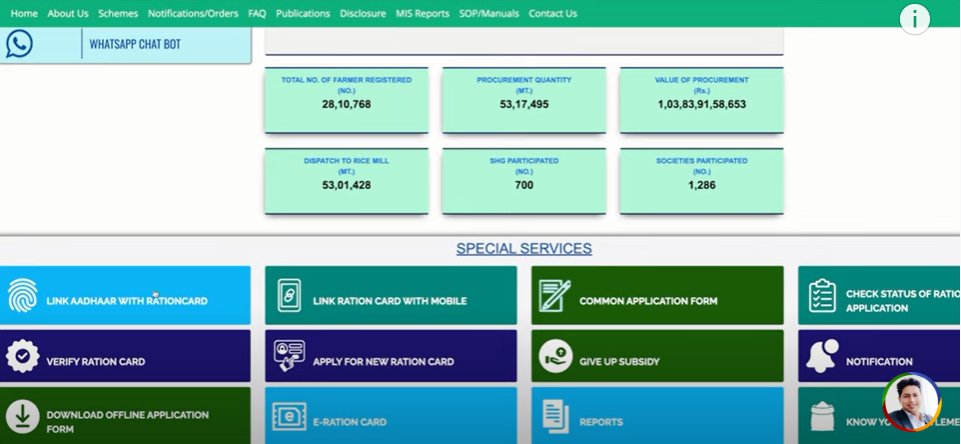
Task: Go to Notifications/Orders in the navigation bar
Action: [x=193, y=14]
